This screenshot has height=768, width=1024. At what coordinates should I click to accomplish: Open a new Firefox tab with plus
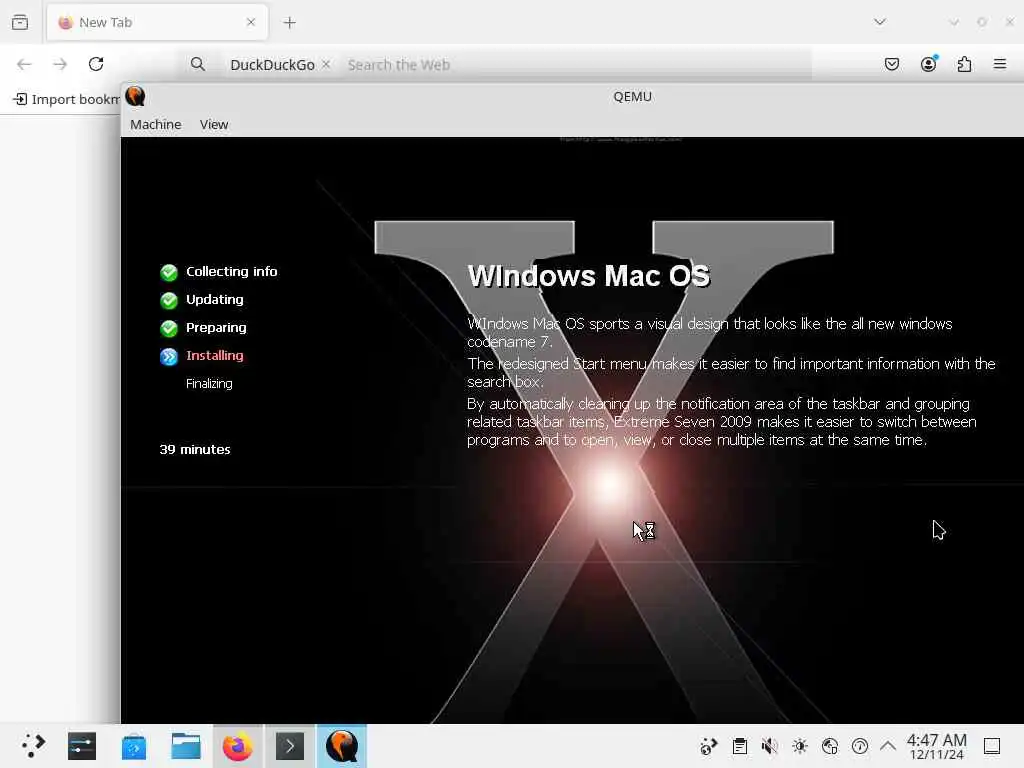pos(289,23)
